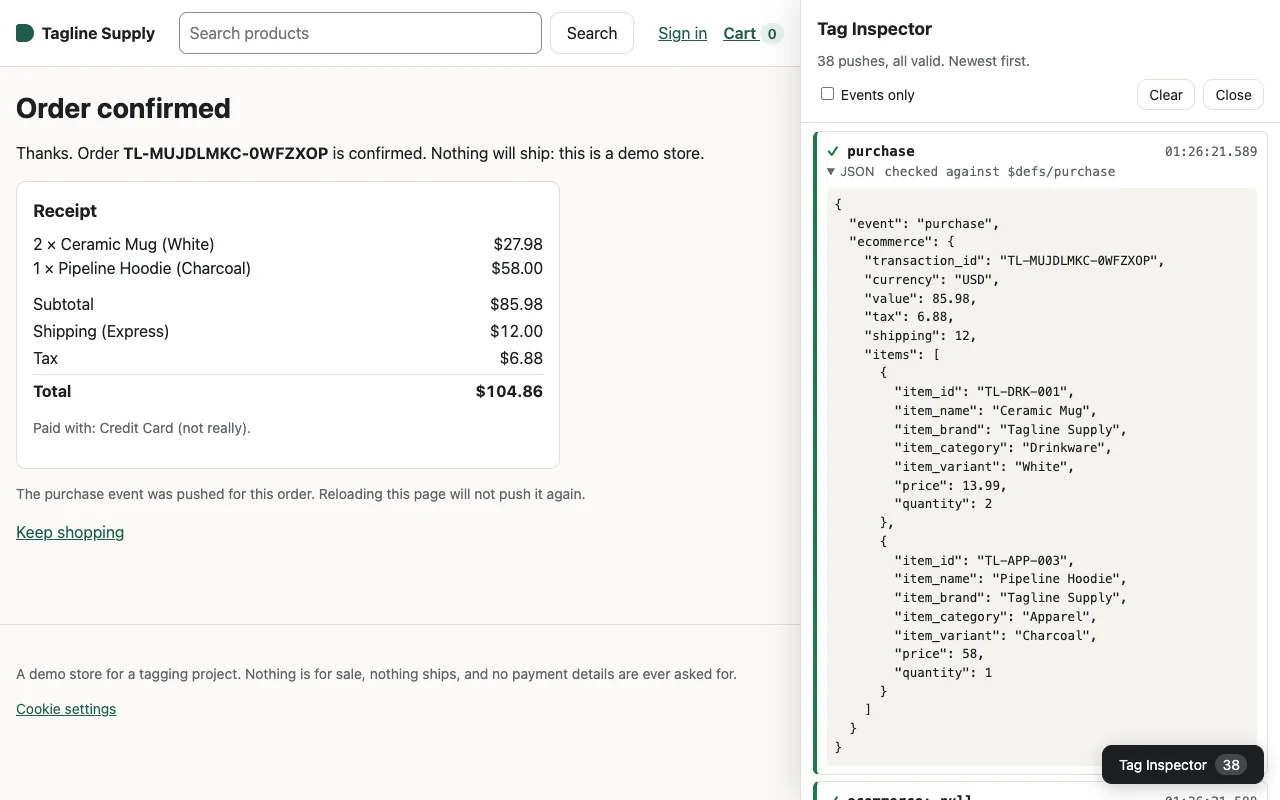Click the "price": 13.99 JSON line
This screenshot has width=1280, height=800.
pos(950,485)
